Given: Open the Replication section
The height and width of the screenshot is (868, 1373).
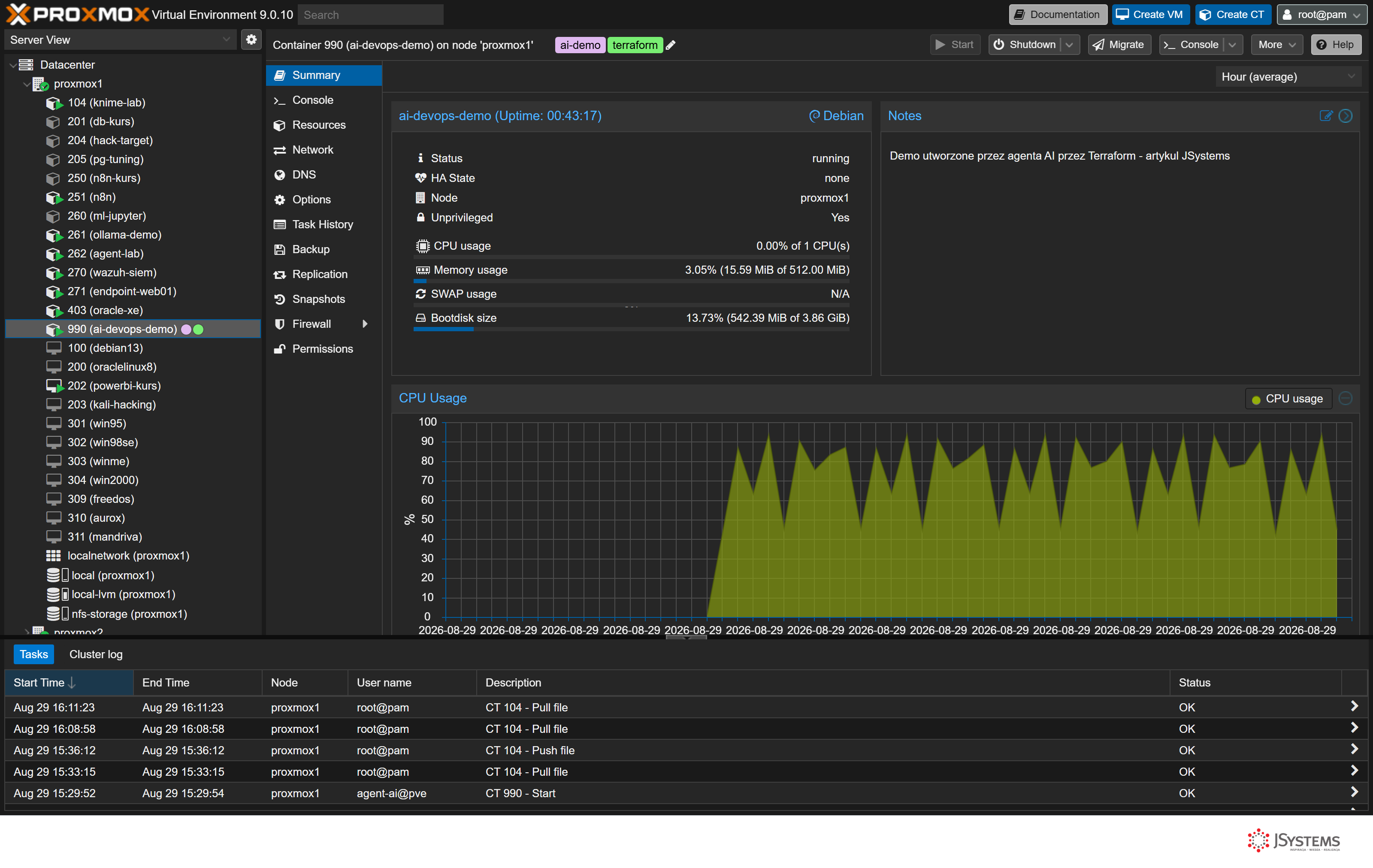Looking at the screenshot, I should [x=323, y=274].
